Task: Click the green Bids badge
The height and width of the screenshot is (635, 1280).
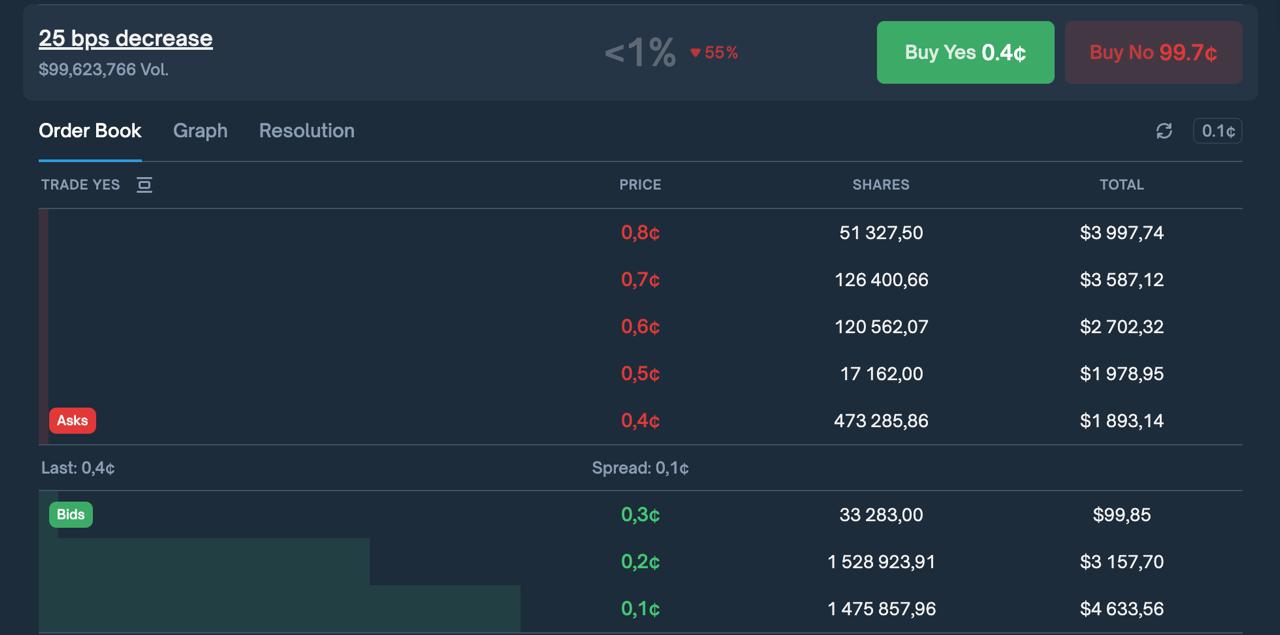Action: pyautogui.click(x=71, y=515)
